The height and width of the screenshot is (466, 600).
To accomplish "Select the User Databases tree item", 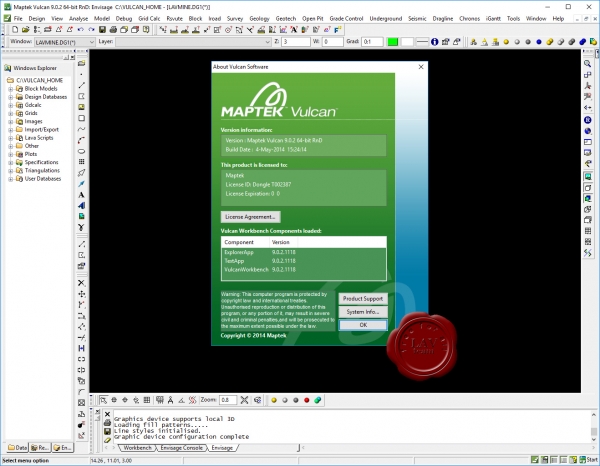I will click(x=43, y=179).
